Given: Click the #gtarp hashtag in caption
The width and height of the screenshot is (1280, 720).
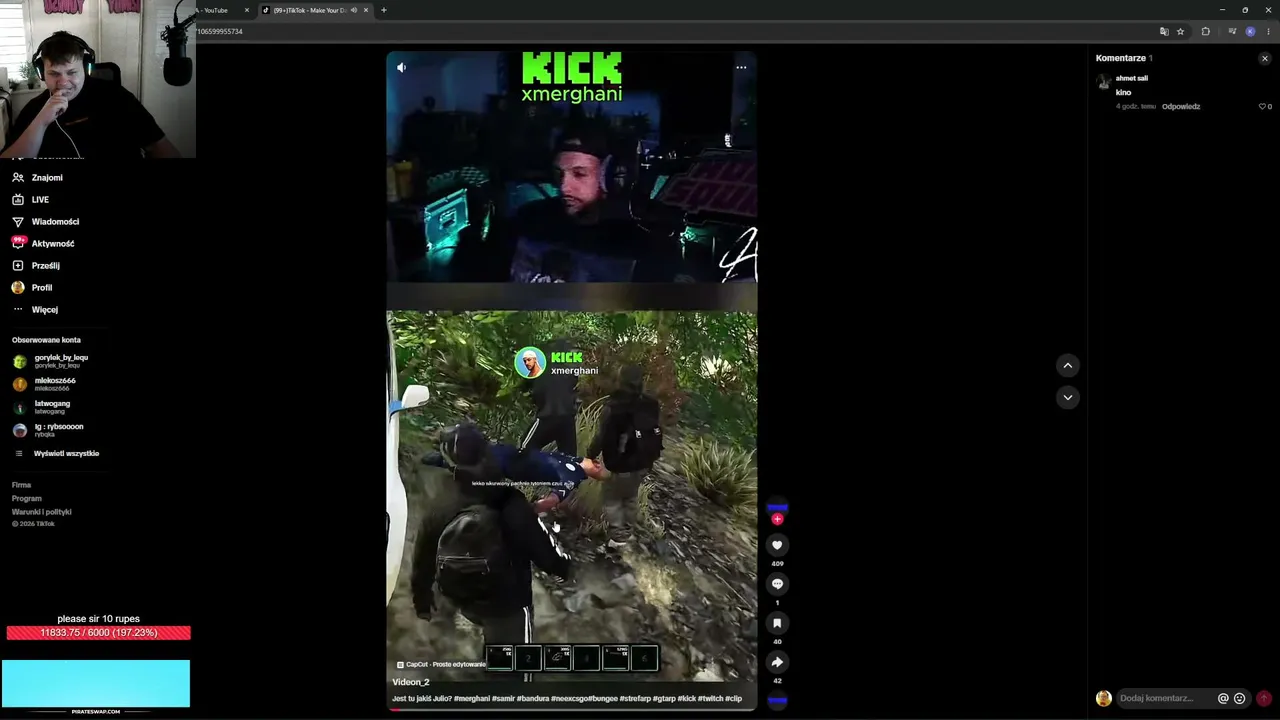Looking at the screenshot, I should coord(663,699).
